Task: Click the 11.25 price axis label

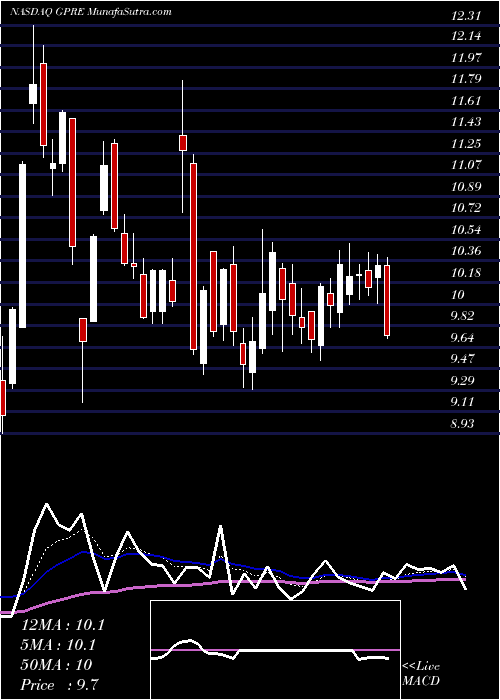Action: (x=466, y=144)
